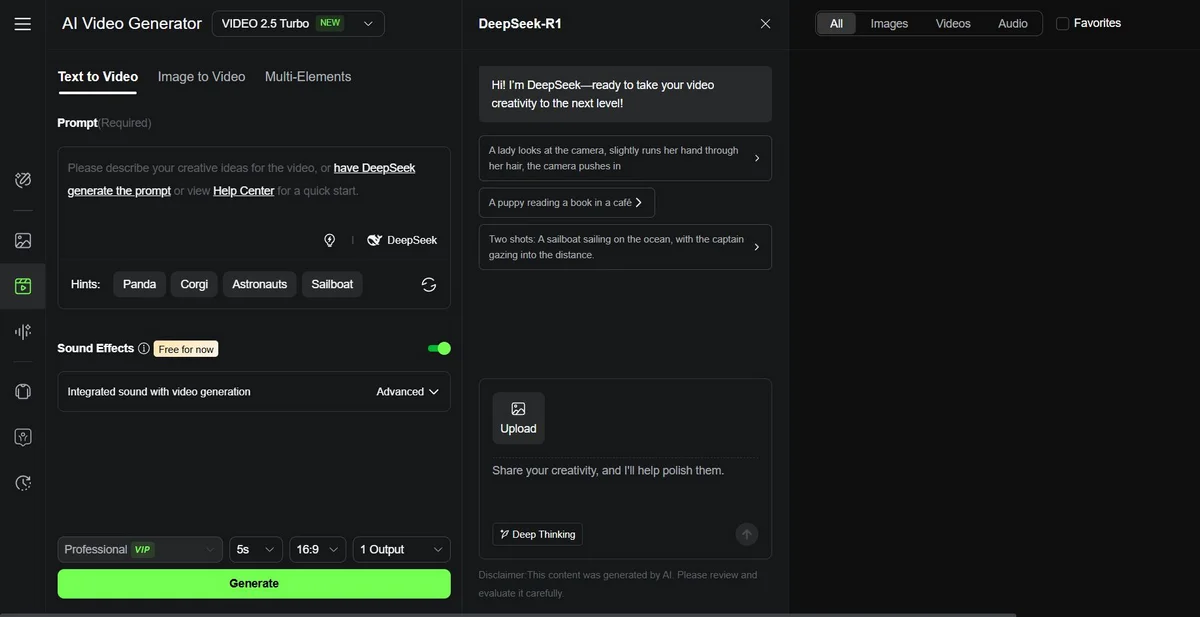The height and width of the screenshot is (617, 1200).
Task: Open the 5s duration dropdown
Action: pyautogui.click(x=255, y=549)
